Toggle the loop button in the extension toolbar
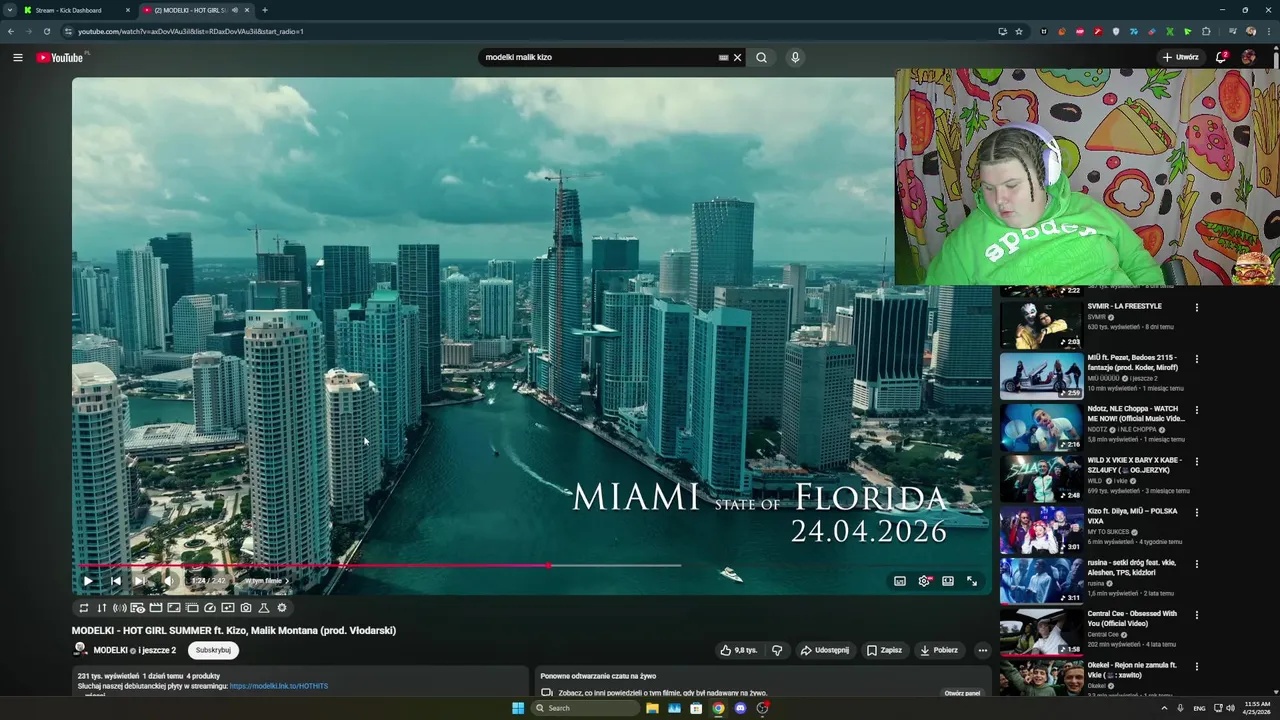Viewport: 1280px width, 720px height. [x=84, y=608]
